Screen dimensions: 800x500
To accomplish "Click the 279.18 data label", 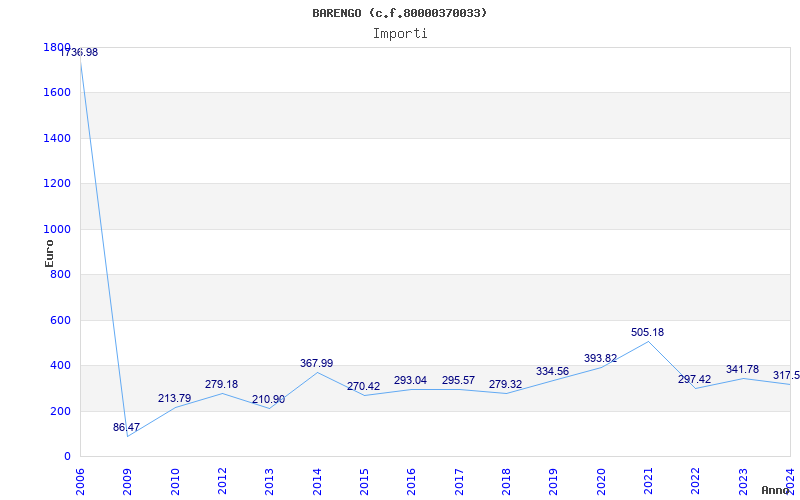I will click(x=221, y=384).
